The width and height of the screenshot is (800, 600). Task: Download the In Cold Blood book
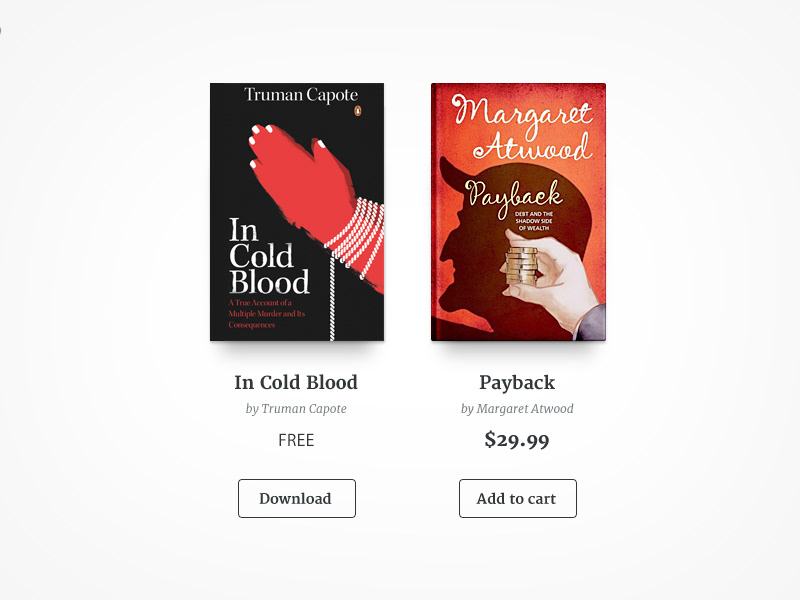point(296,498)
